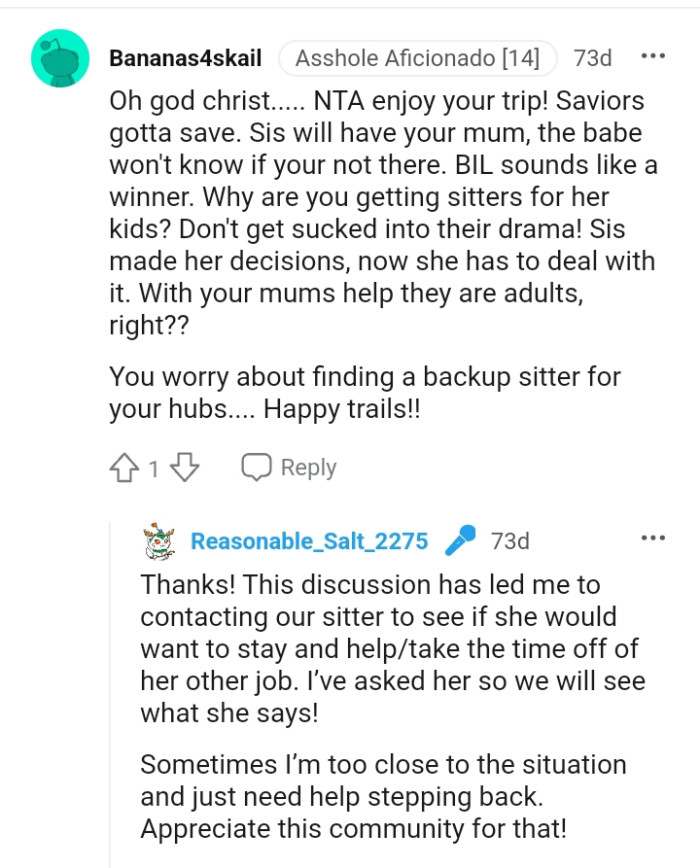Open Bananas4skail's profile avatar
The height and width of the screenshot is (868, 700).
point(57,57)
